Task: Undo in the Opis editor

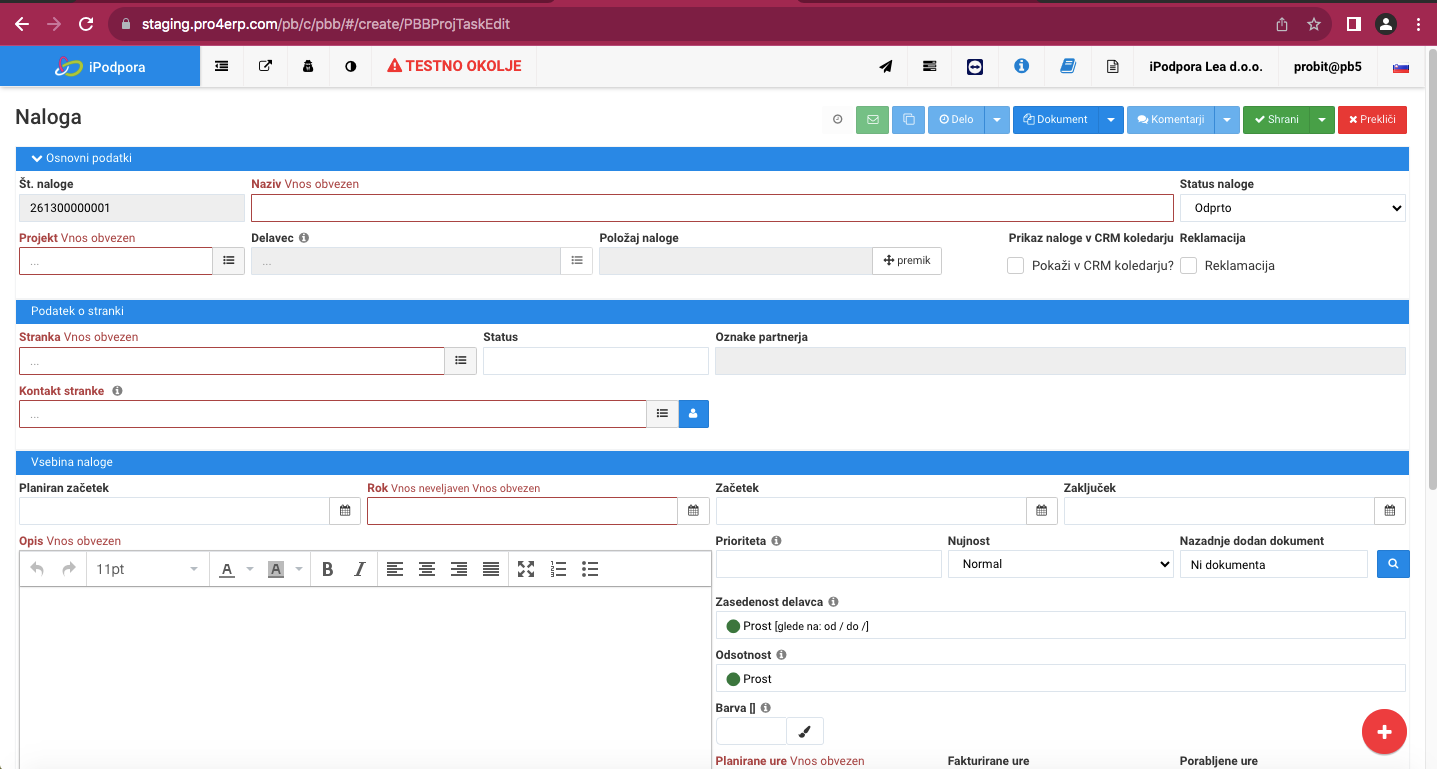Action: [37, 569]
